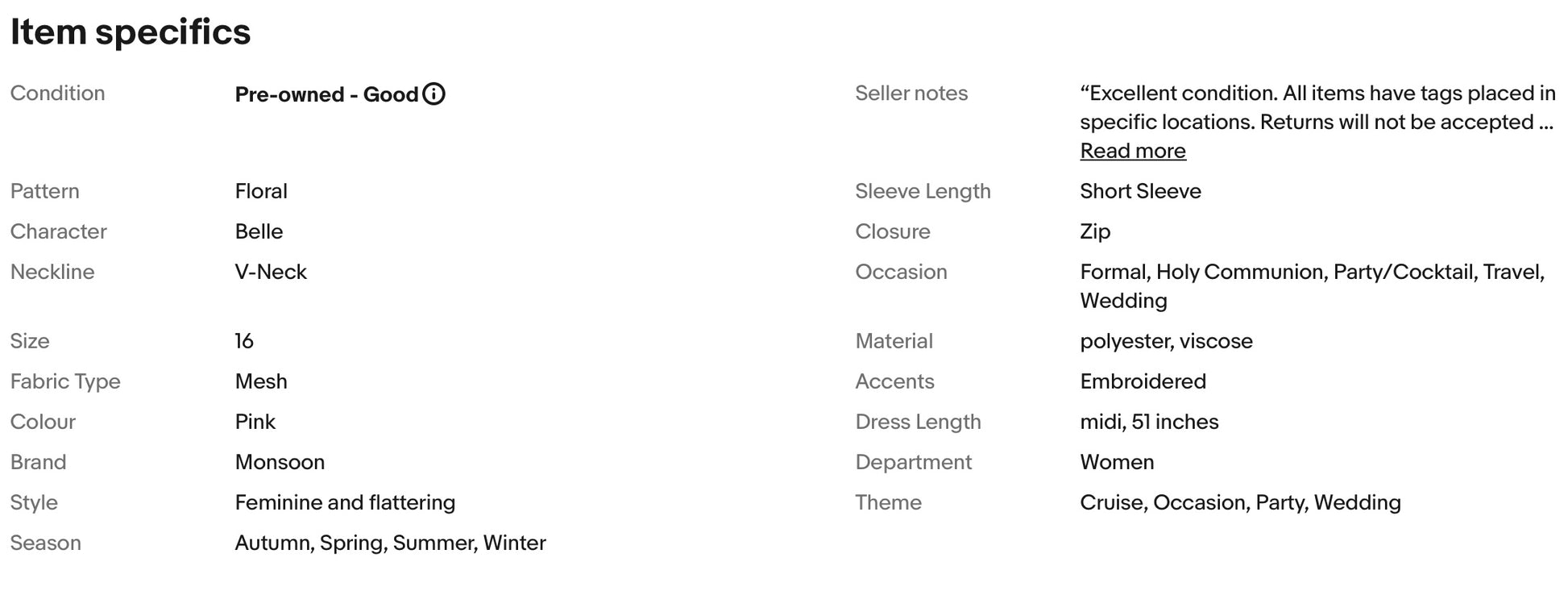The width and height of the screenshot is (1568, 591).
Task: Click the polyester, viscose material value
Action: 1166,341
